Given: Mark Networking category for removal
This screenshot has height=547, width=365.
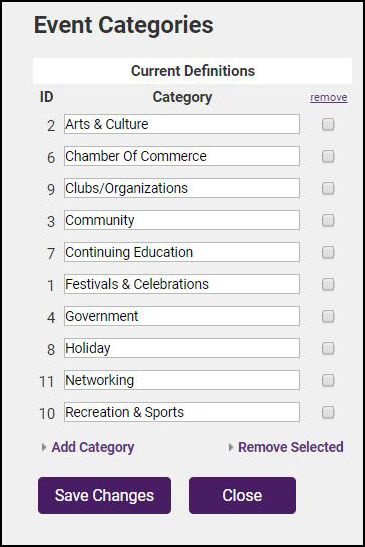Looking at the screenshot, I should [328, 380].
